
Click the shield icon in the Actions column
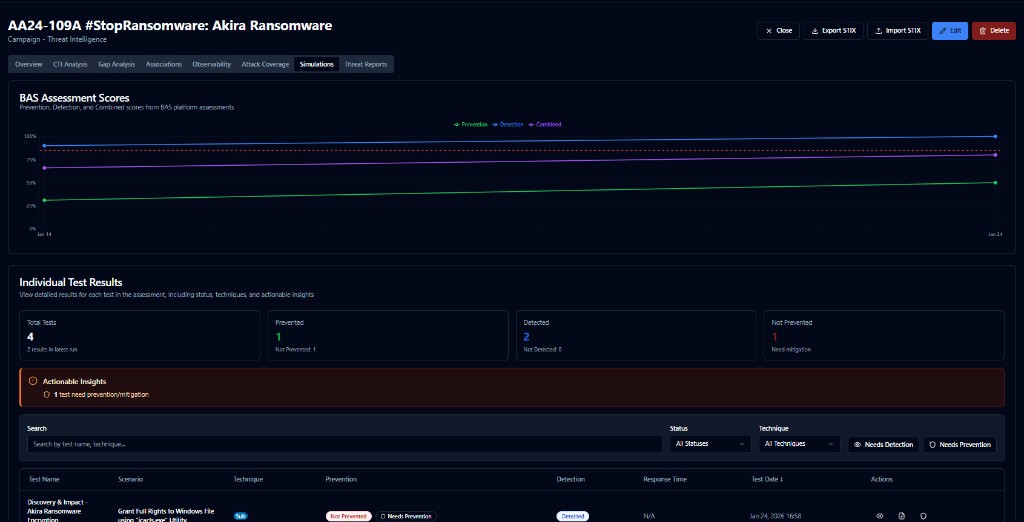coord(923,516)
